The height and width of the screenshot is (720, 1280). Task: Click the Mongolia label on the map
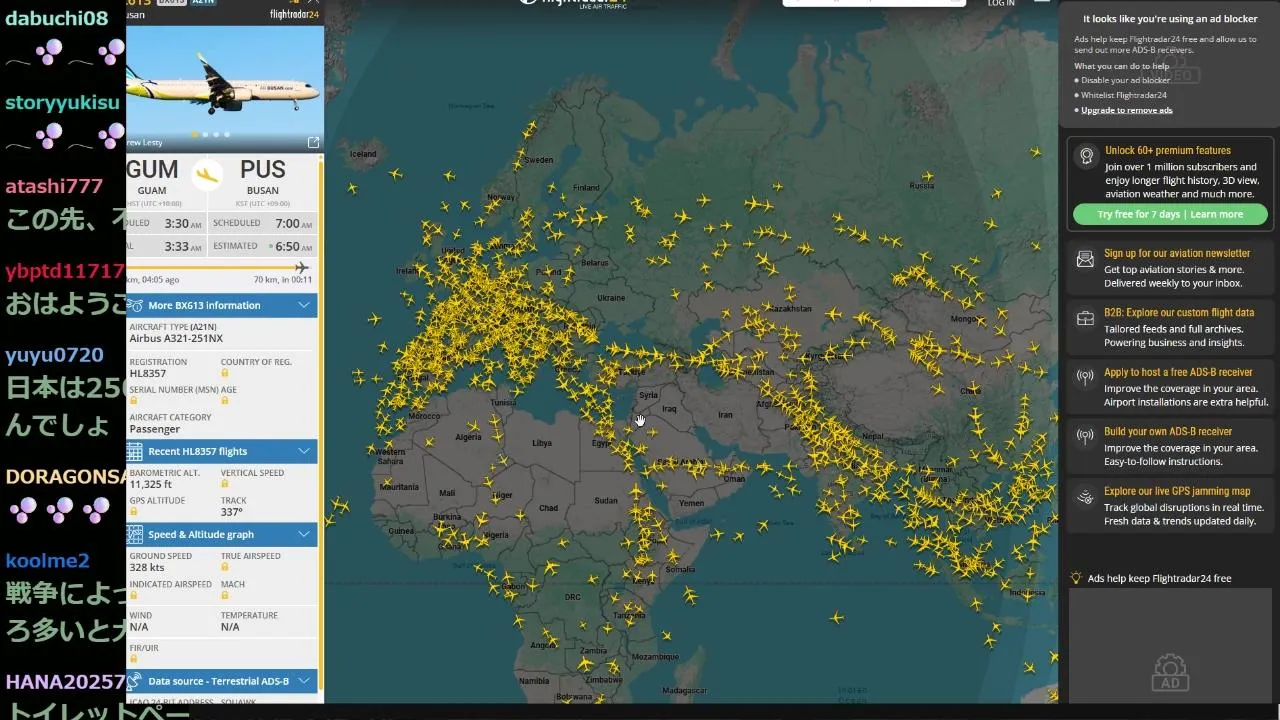pos(966,319)
